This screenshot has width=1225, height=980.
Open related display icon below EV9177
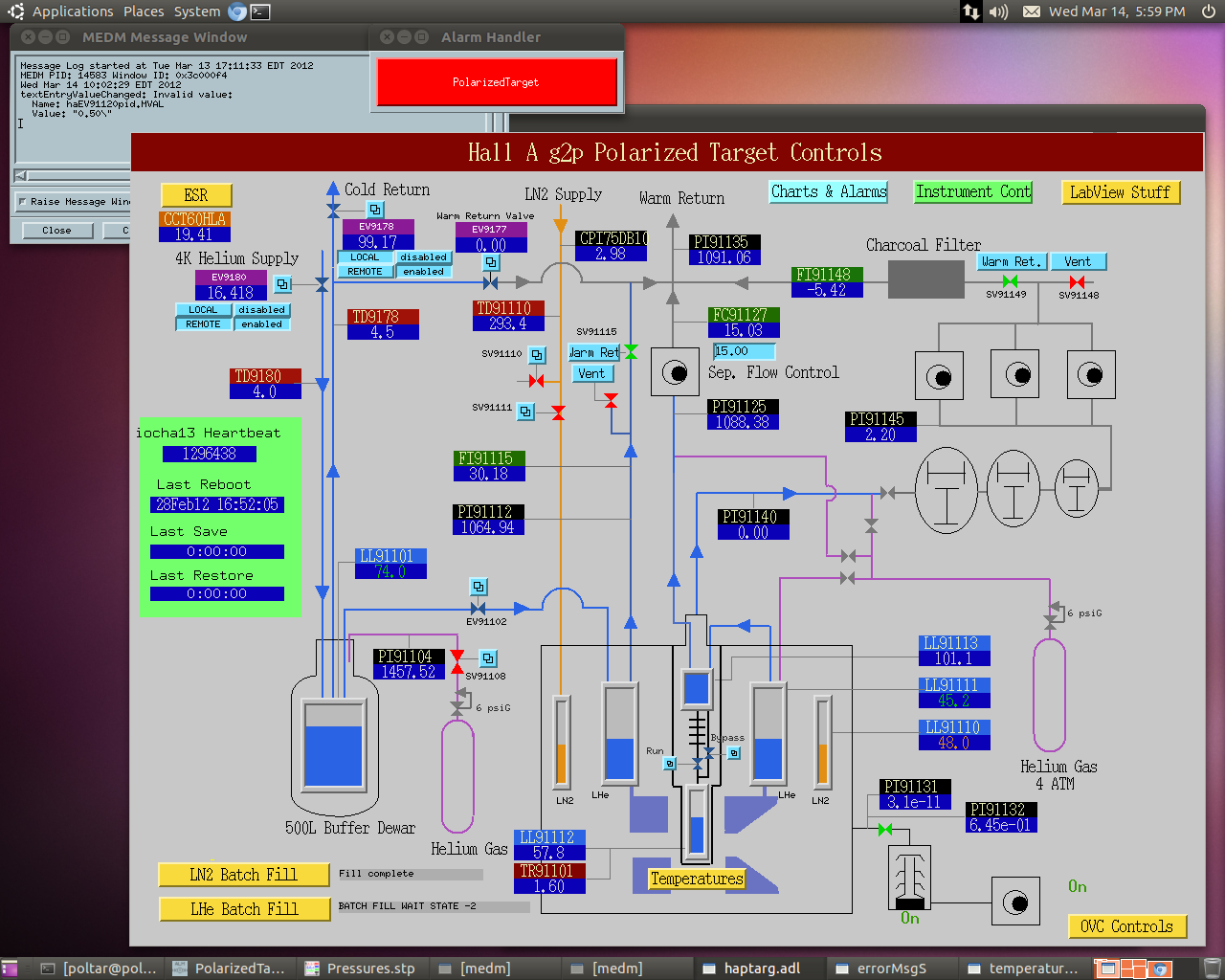(x=491, y=262)
